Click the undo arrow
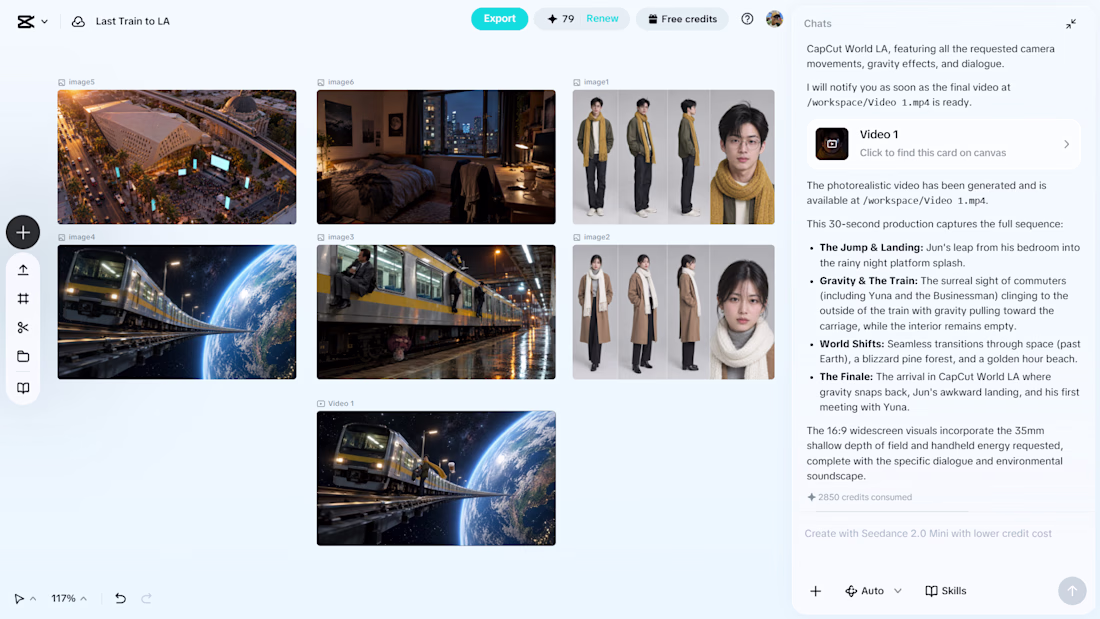Viewport: 1100px width, 619px height. click(x=121, y=599)
